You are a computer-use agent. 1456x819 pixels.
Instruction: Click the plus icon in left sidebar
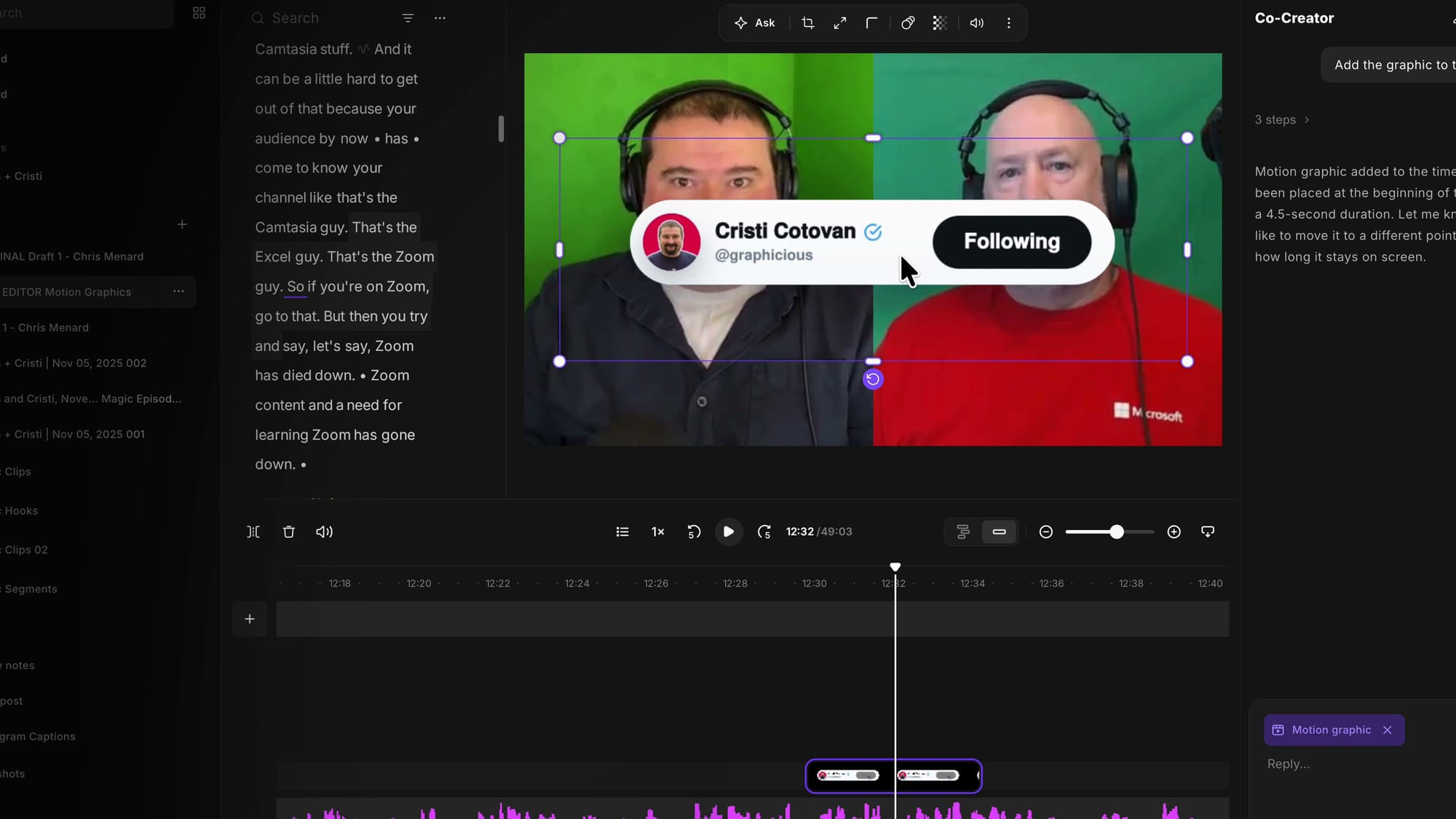click(x=182, y=224)
